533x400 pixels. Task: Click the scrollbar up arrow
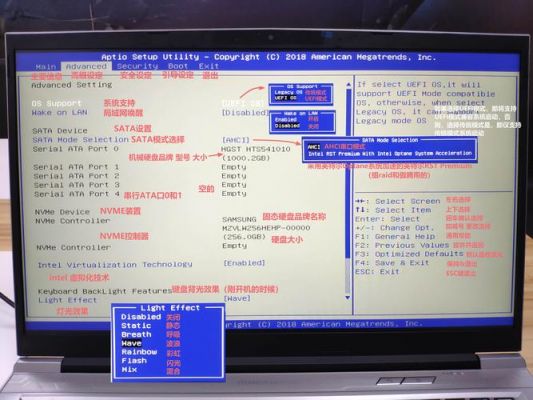pos(348,84)
